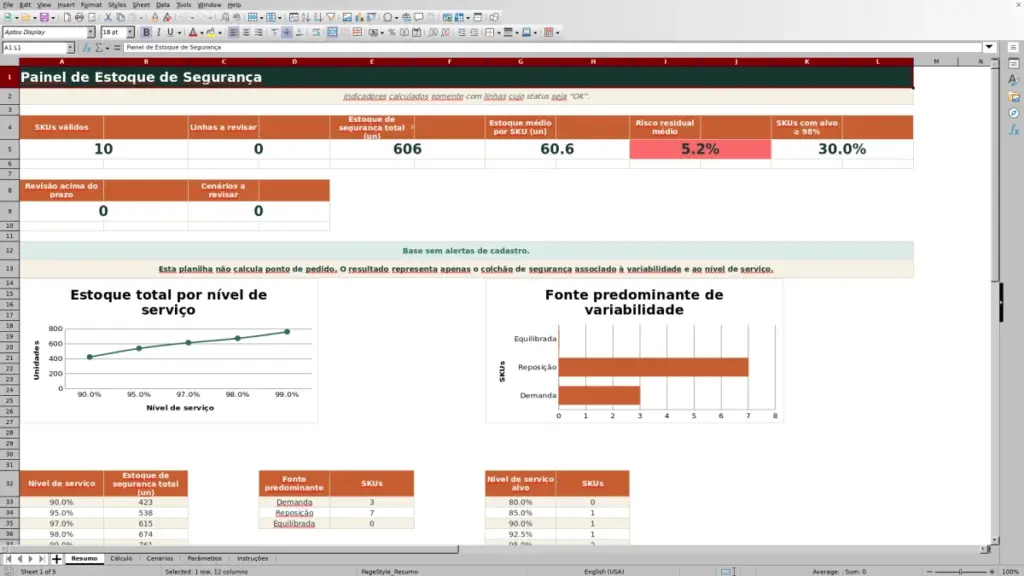Toggle Center Vertically alignment
The width and height of the screenshot is (1024, 576).
(x=287, y=33)
